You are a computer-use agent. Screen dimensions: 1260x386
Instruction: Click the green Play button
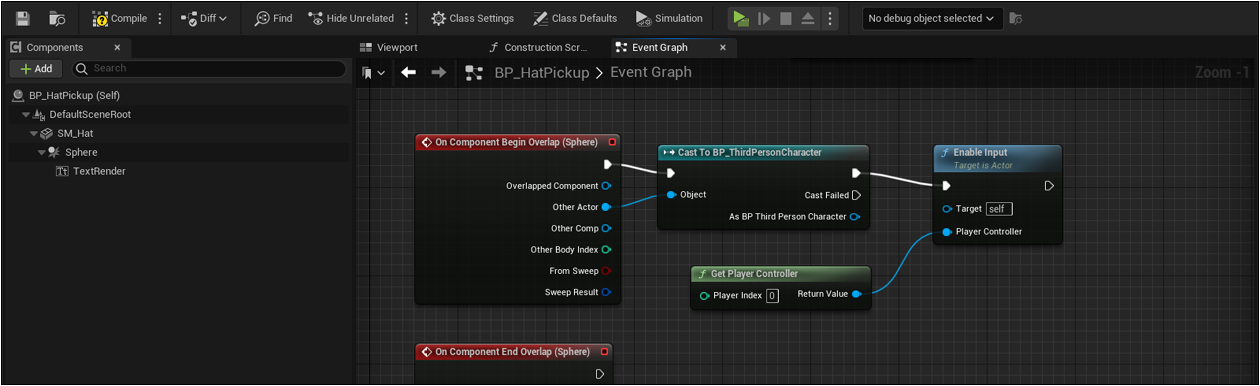pyautogui.click(x=740, y=18)
